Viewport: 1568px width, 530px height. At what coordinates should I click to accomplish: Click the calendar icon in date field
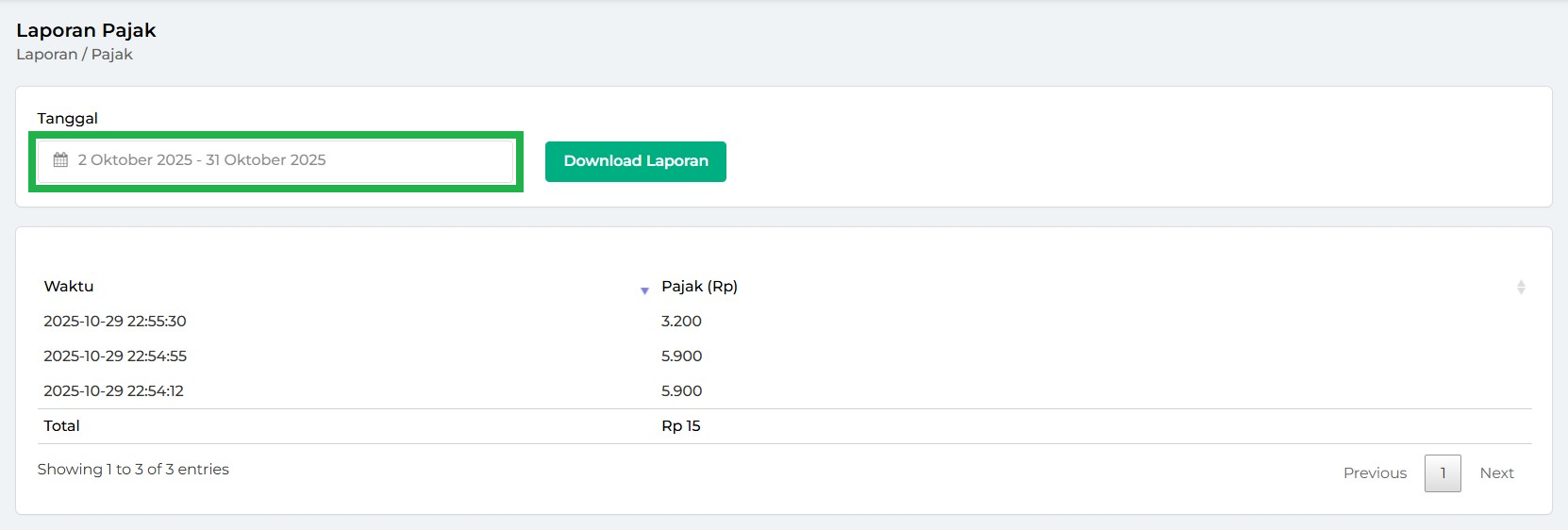coord(60,160)
